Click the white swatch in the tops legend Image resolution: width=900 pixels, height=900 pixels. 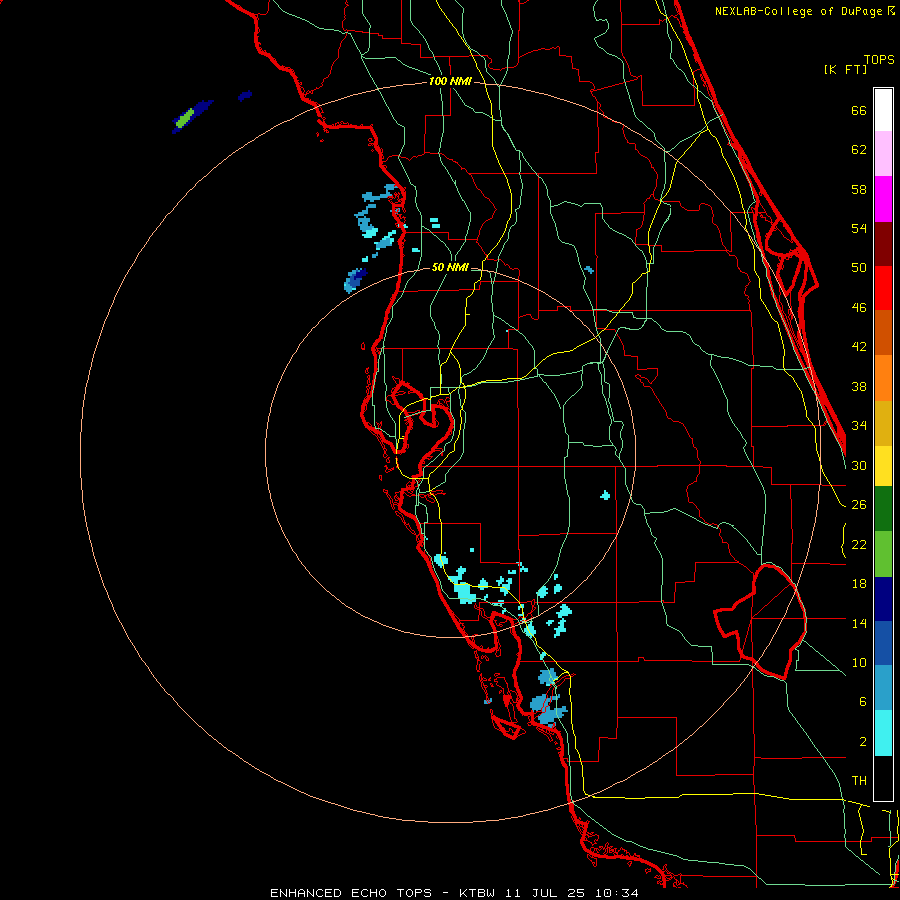883,110
